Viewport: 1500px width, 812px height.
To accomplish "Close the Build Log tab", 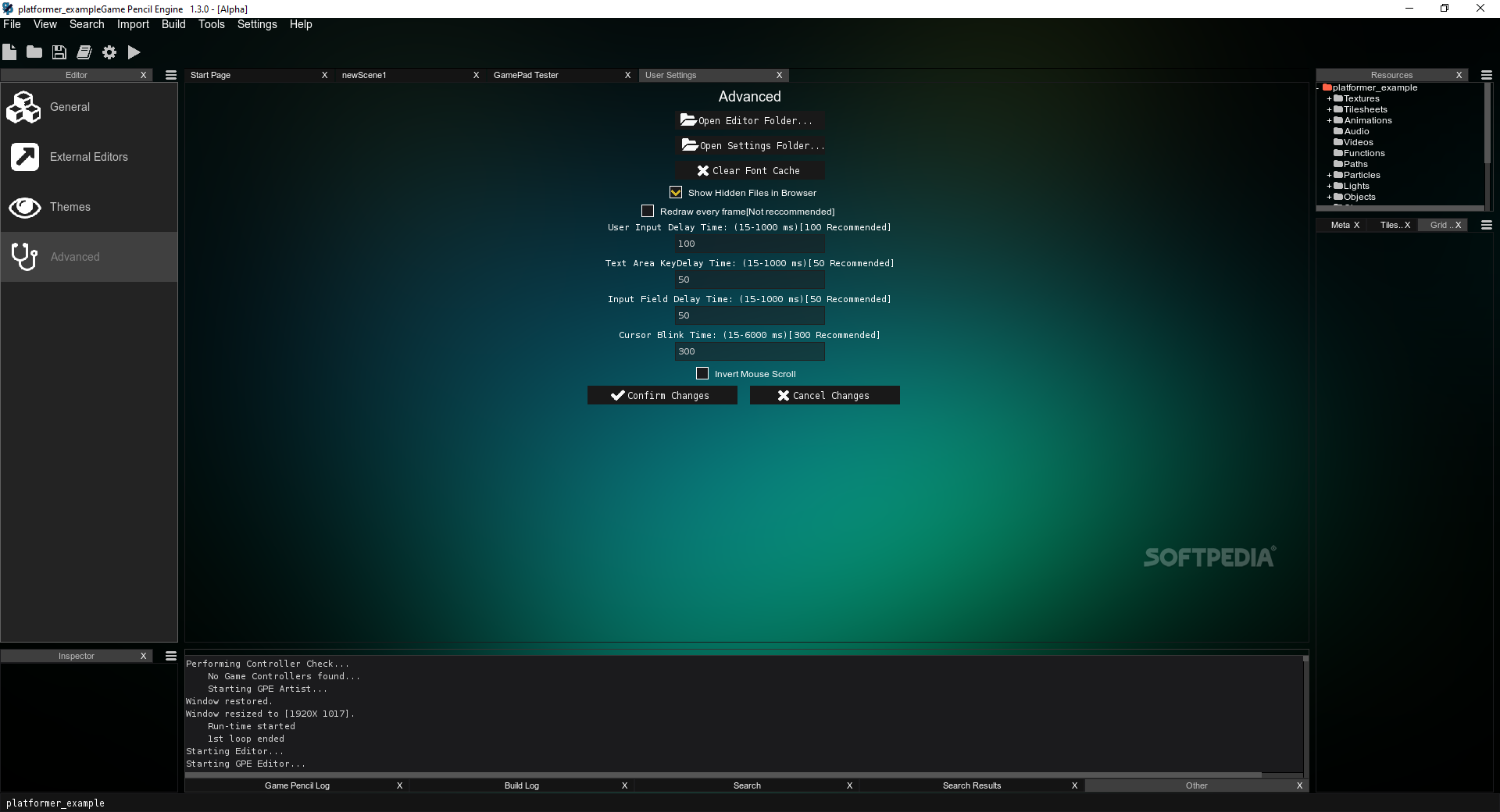I will pyautogui.click(x=624, y=785).
